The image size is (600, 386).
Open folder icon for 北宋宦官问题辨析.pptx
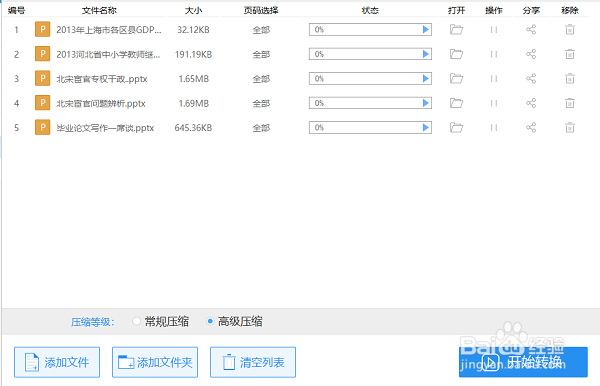456,103
